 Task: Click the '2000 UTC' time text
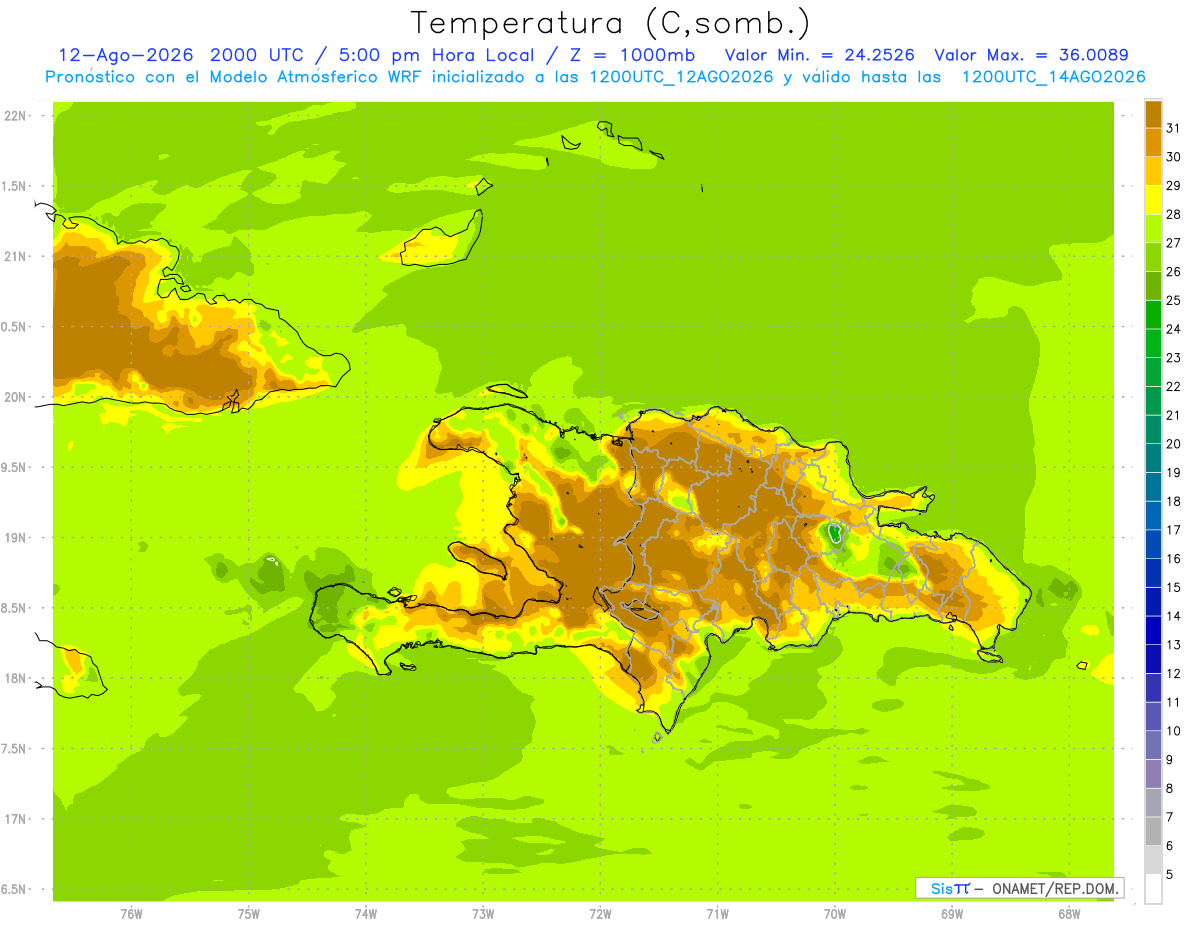coord(257,55)
